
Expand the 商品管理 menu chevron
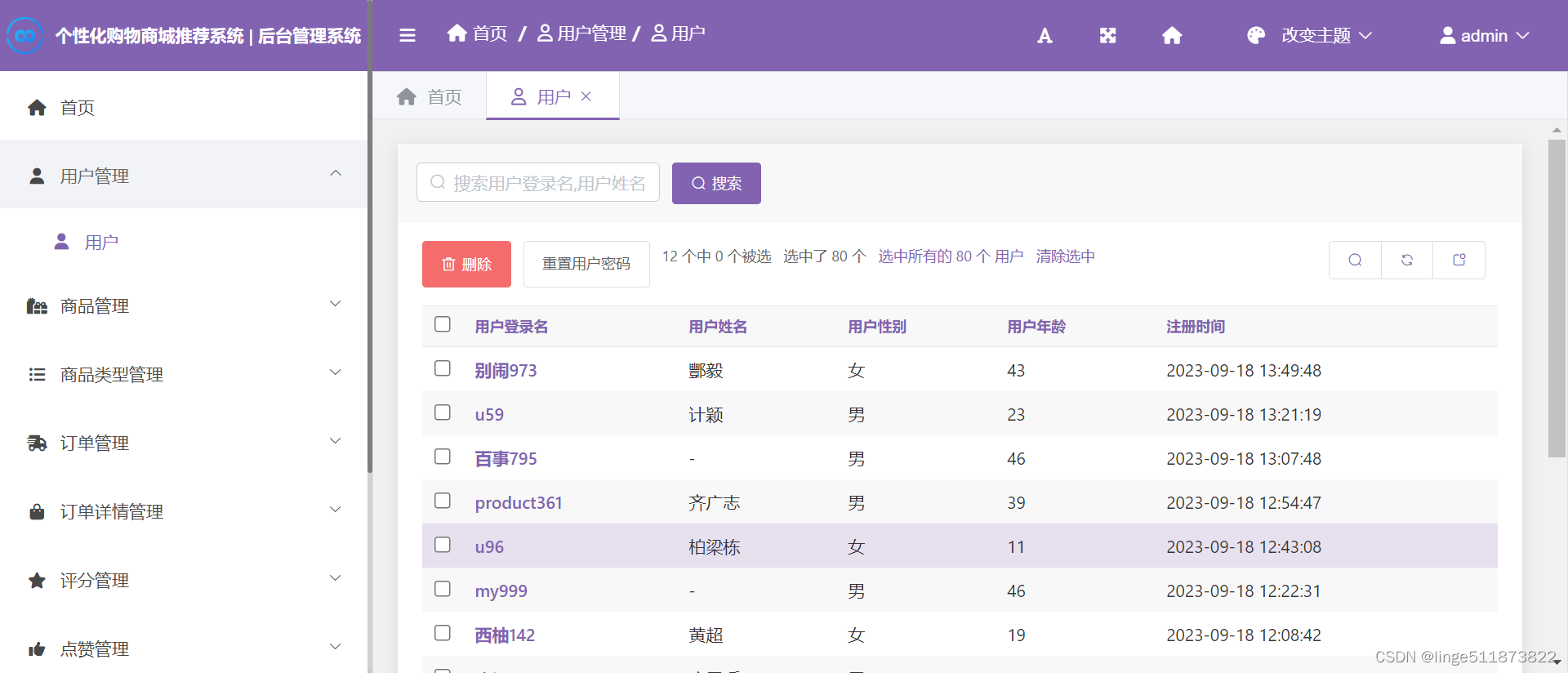(x=335, y=304)
